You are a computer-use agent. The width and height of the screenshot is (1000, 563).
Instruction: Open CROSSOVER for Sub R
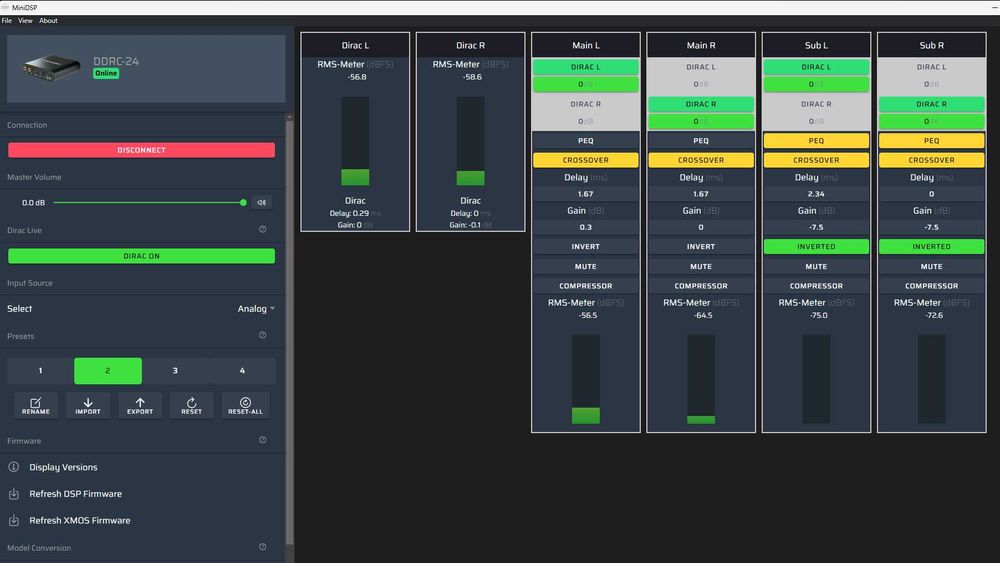coord(932,160)
